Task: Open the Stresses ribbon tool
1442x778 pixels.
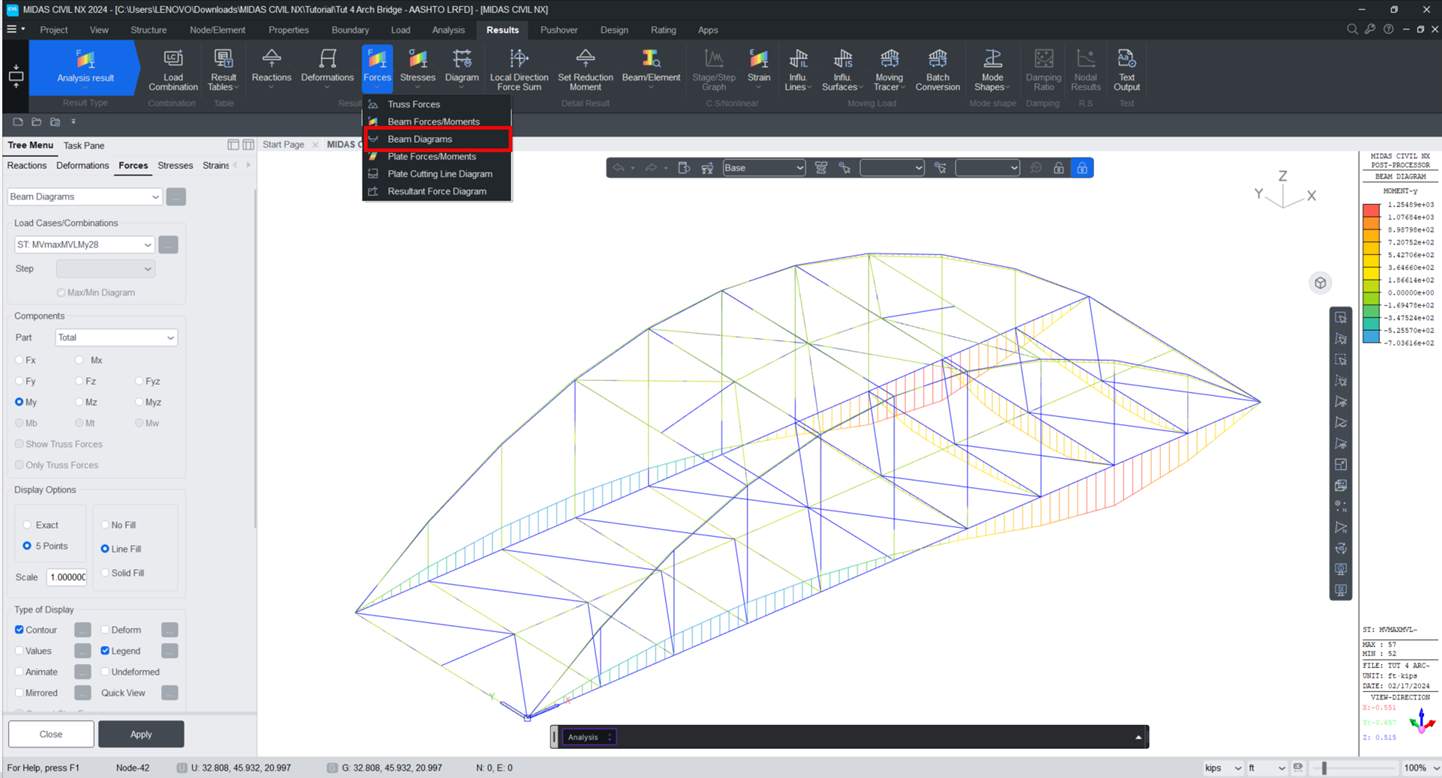Action: 417,67
